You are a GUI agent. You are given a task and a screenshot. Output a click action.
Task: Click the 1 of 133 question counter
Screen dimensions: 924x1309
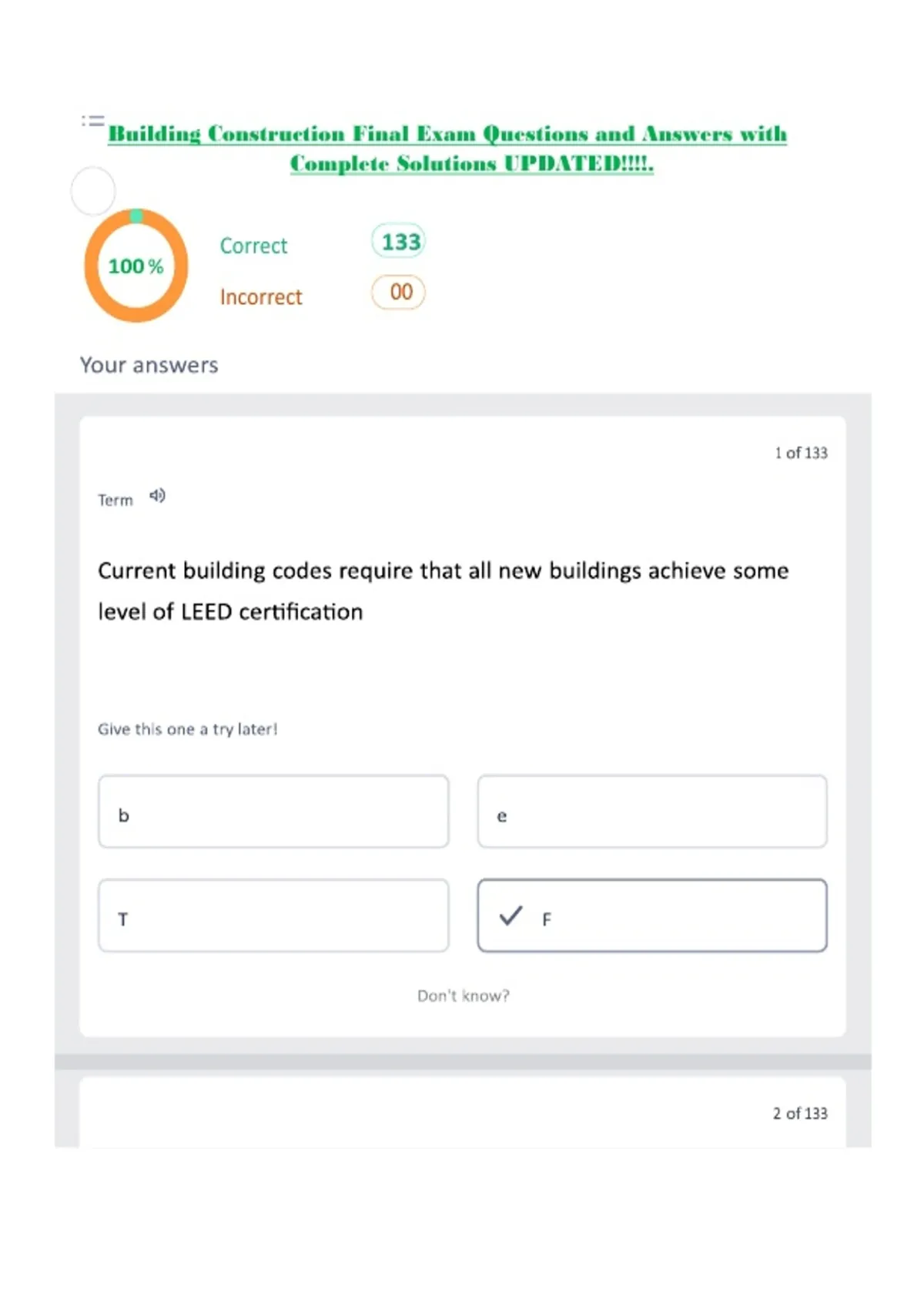(801, 453)
